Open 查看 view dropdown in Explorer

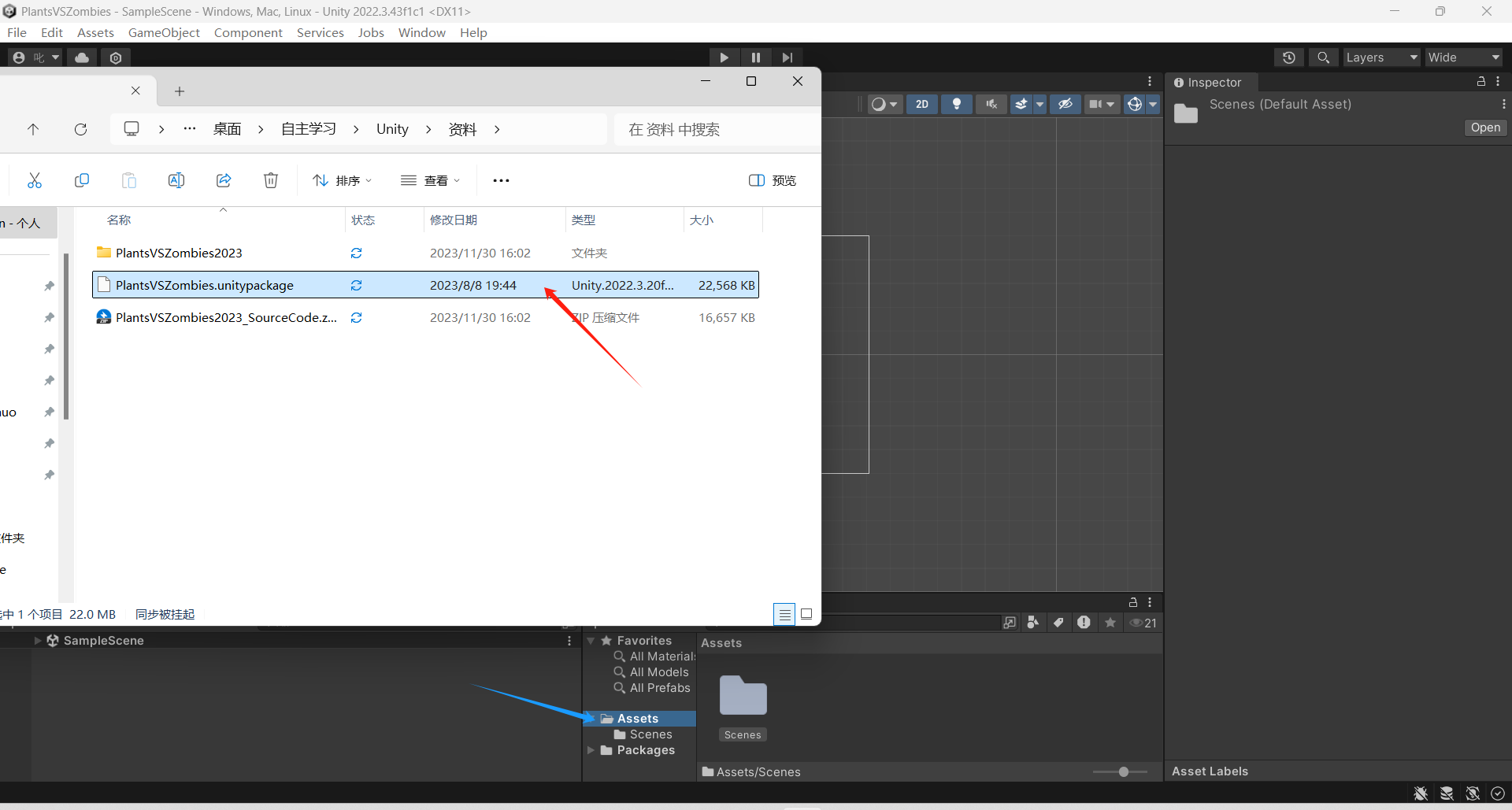click(x=430, y=180)
